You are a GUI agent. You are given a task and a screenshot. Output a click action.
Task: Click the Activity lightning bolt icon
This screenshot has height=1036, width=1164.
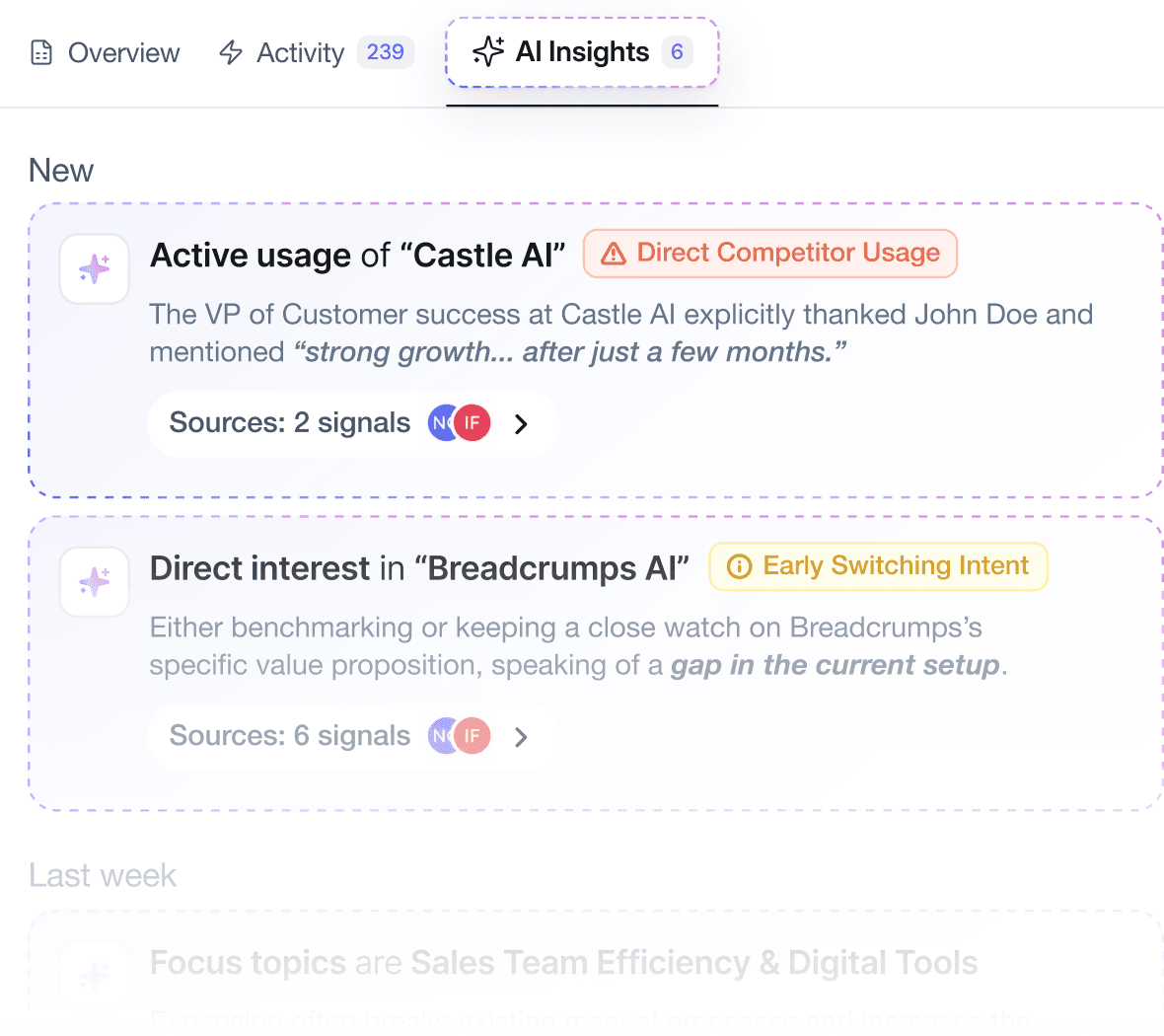point(231,52)
